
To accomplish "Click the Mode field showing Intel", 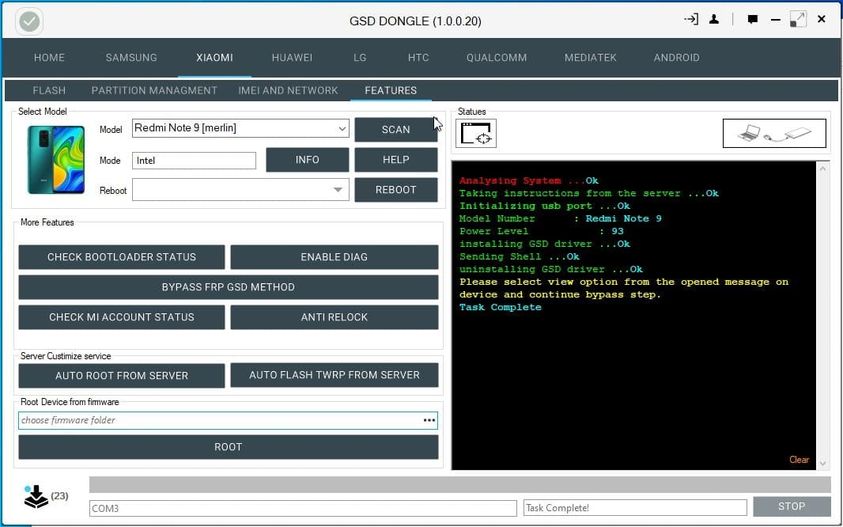I will coord(194,160).
